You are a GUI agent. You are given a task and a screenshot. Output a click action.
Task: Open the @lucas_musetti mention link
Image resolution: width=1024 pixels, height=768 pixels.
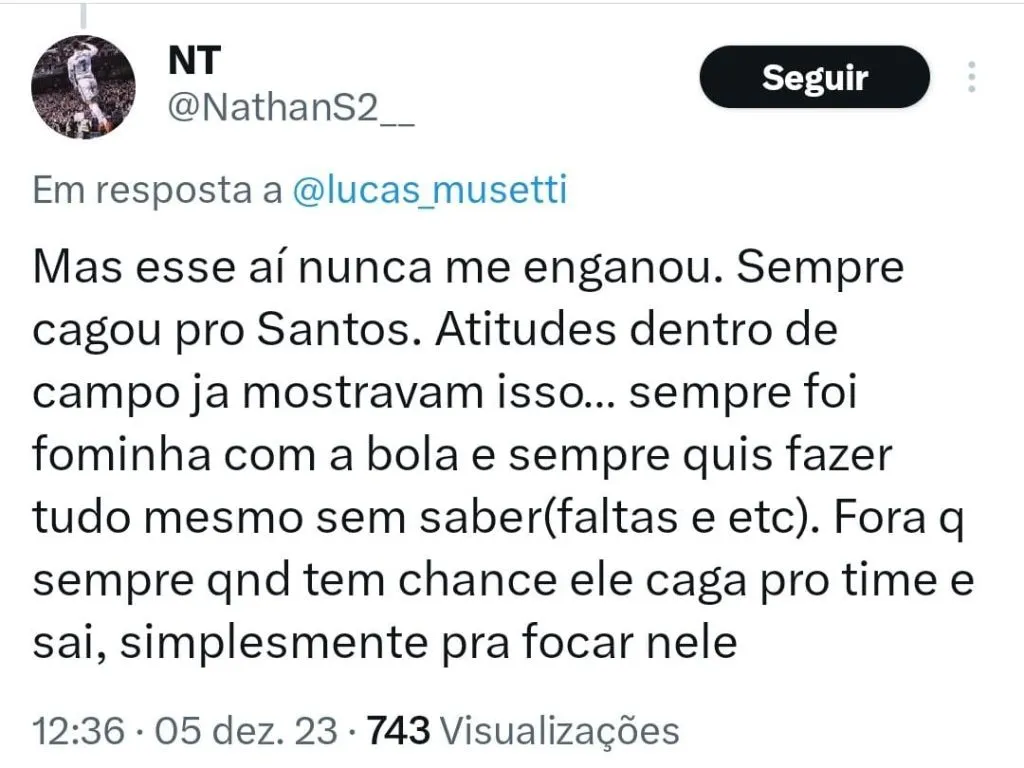(x=429, y=190)
